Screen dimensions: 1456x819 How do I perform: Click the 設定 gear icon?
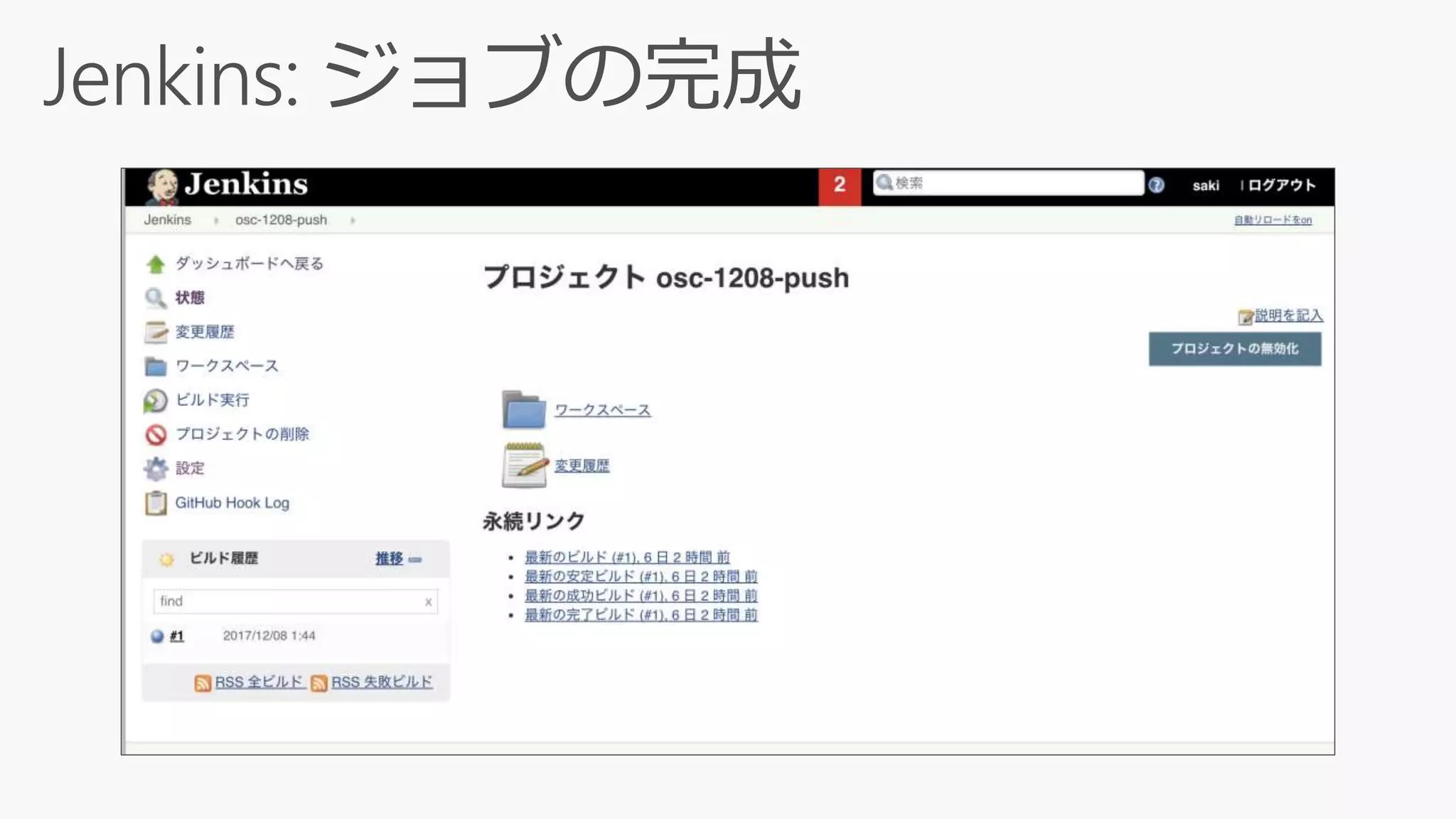point(156,469)
